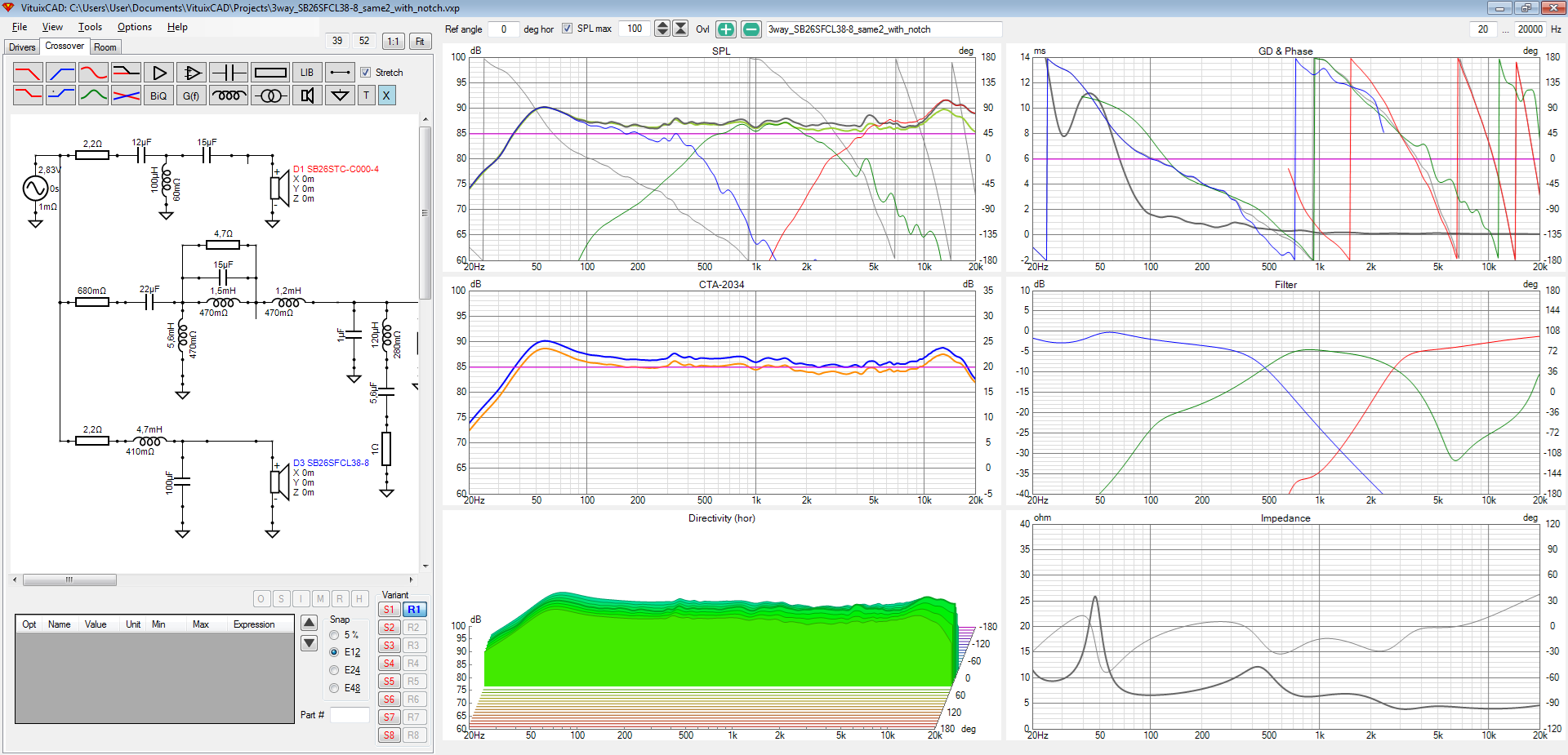Switch to the Drivers tab
This screenshot has height=755, width=1568.
click(x=22, y=47)
